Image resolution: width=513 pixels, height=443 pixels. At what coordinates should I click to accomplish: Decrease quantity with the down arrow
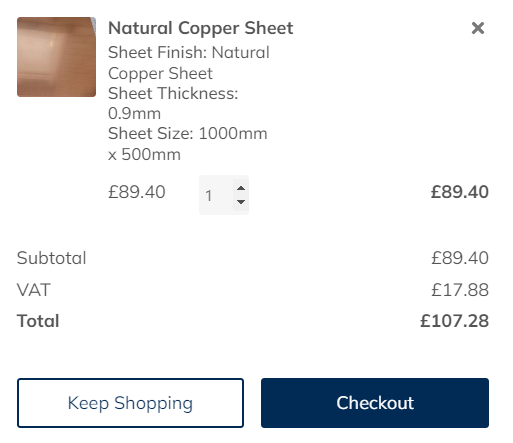tap(241, 202)
